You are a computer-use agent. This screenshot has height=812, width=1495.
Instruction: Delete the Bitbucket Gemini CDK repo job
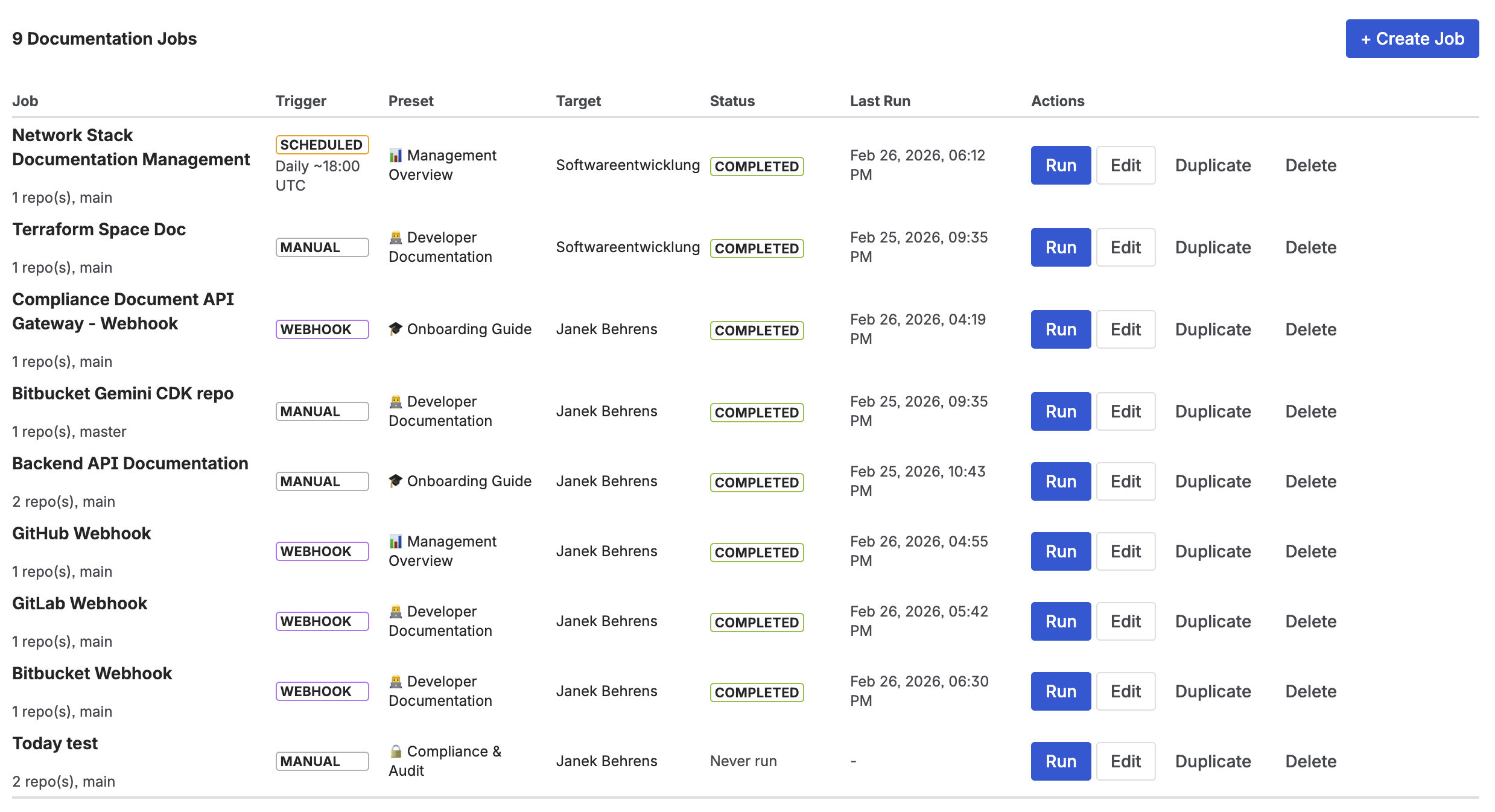[x=1310, y=411]
